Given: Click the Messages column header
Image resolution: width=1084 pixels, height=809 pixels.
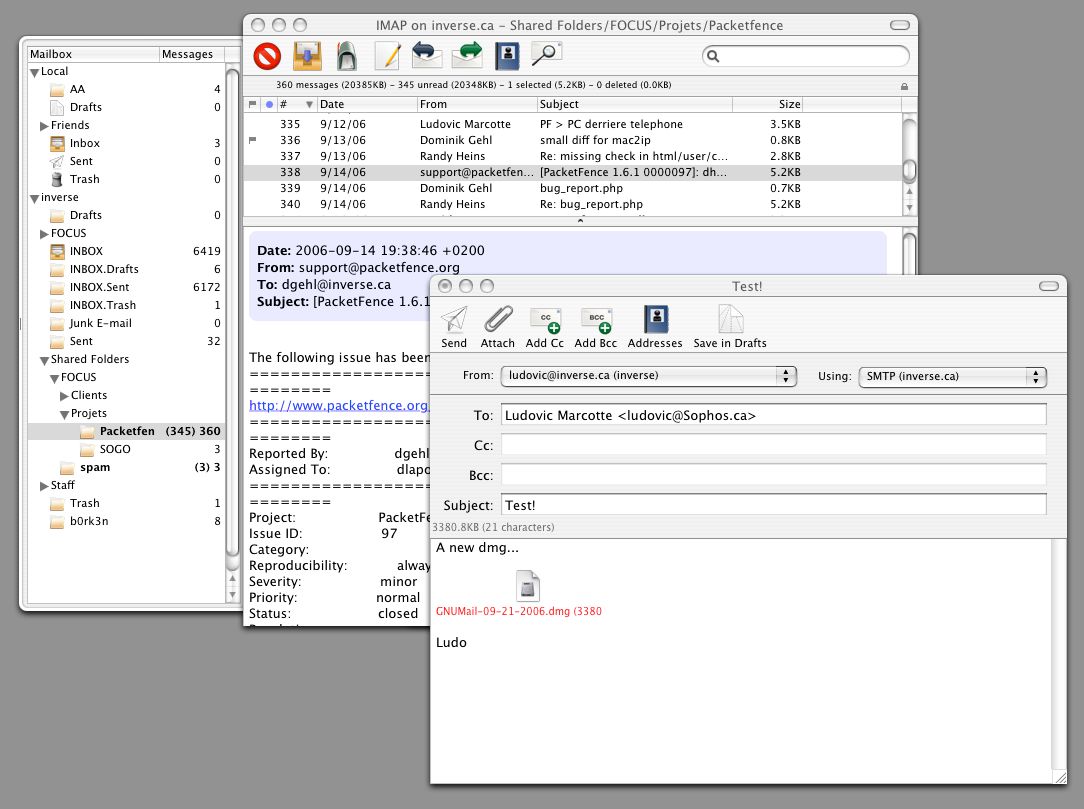Looking at the screenshot, I should [x=191, y=54].
